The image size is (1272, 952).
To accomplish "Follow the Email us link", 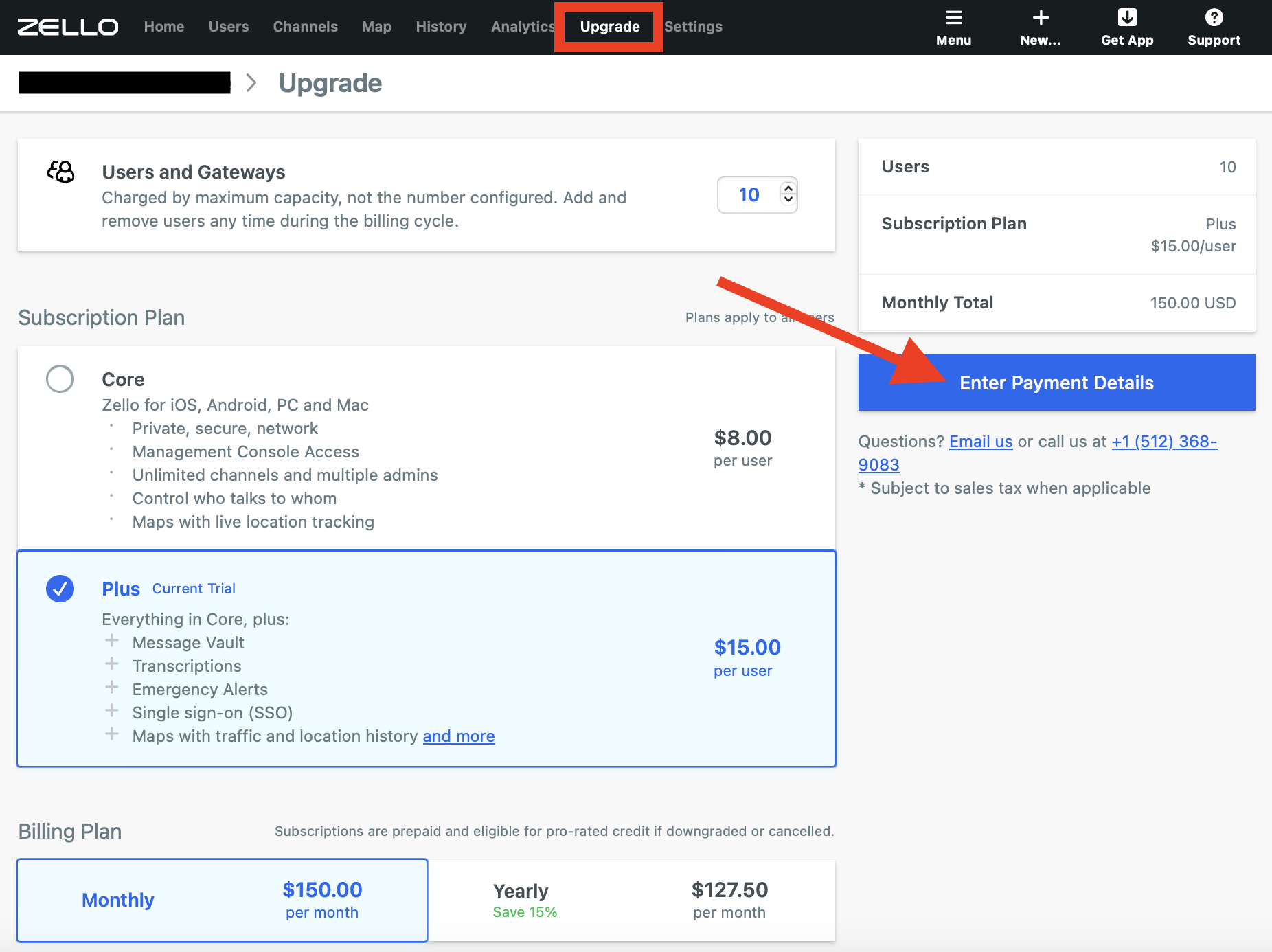I will (x=980, y=442).
